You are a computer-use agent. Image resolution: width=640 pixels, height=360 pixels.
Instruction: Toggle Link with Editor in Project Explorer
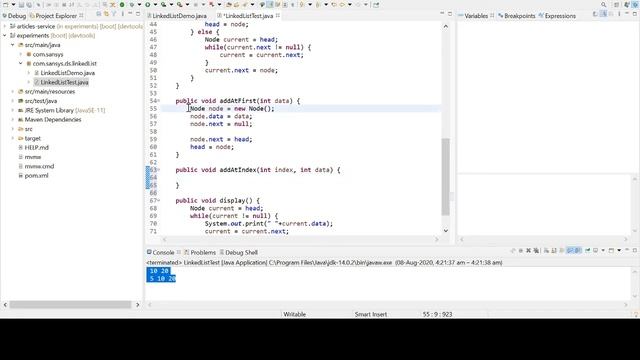(106, 14)
